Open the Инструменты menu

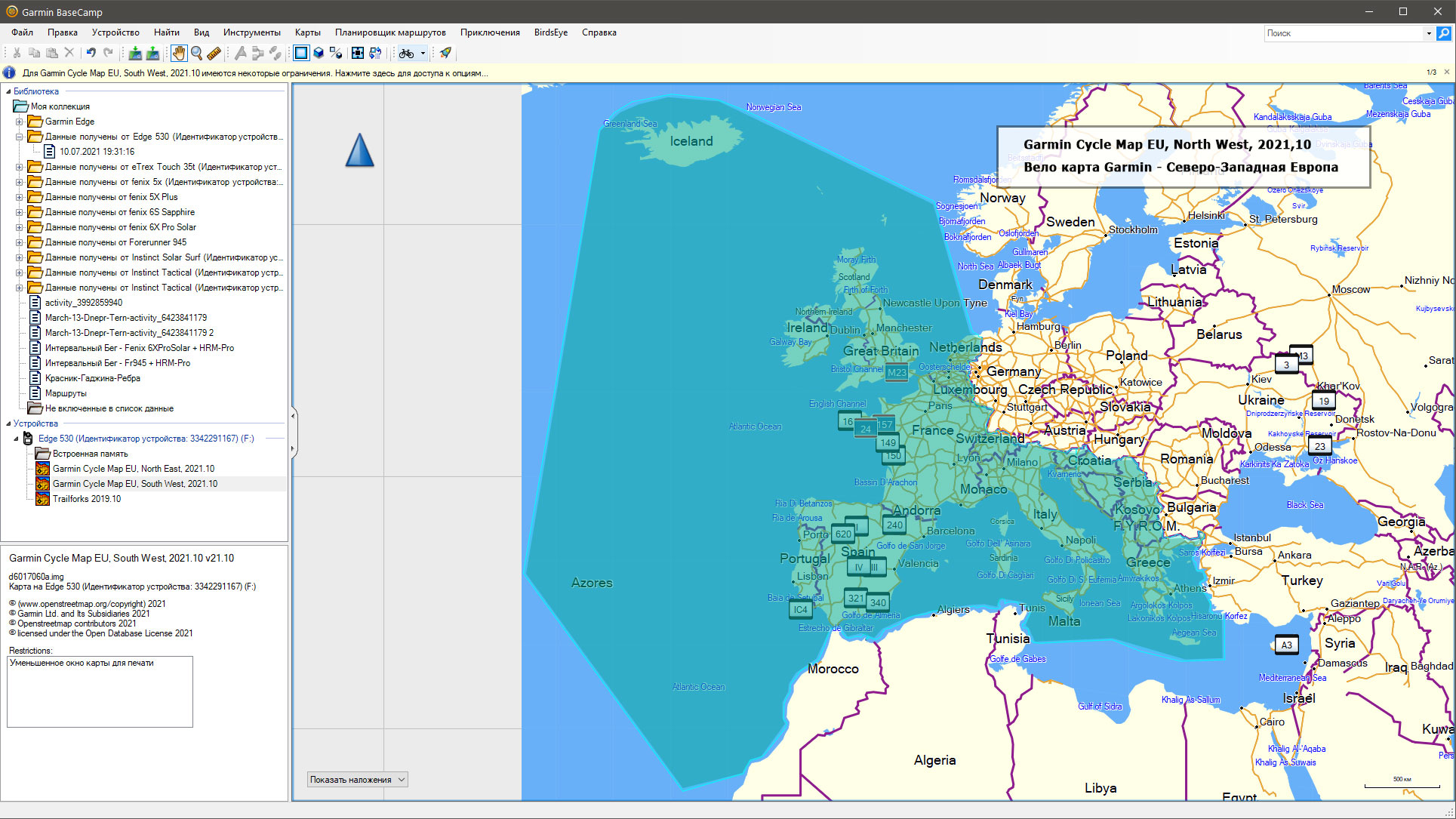(x=251, y=32)
